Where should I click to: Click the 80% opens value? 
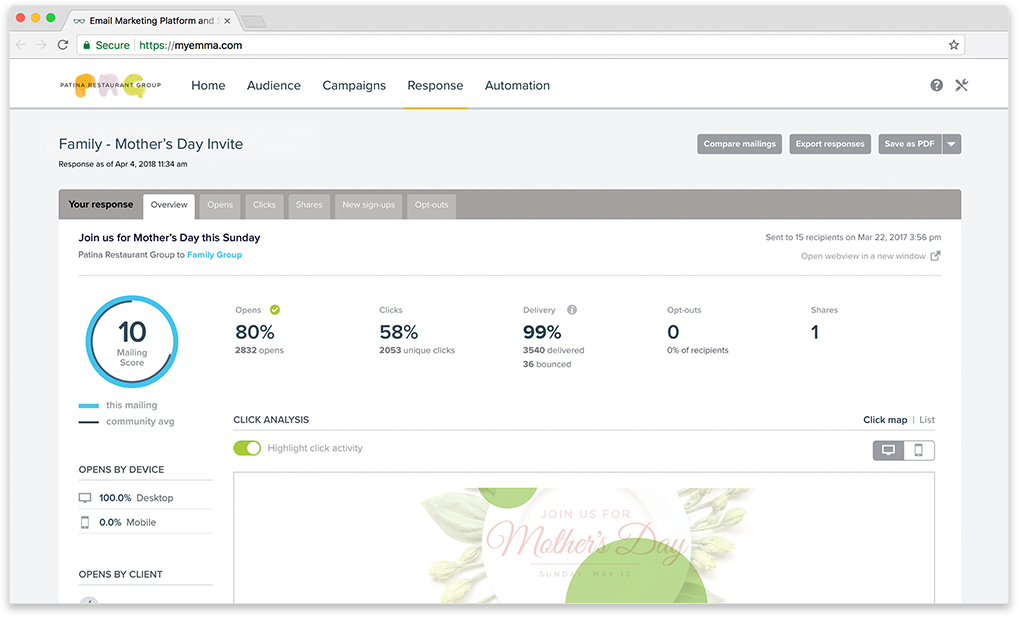coord(254,332)
